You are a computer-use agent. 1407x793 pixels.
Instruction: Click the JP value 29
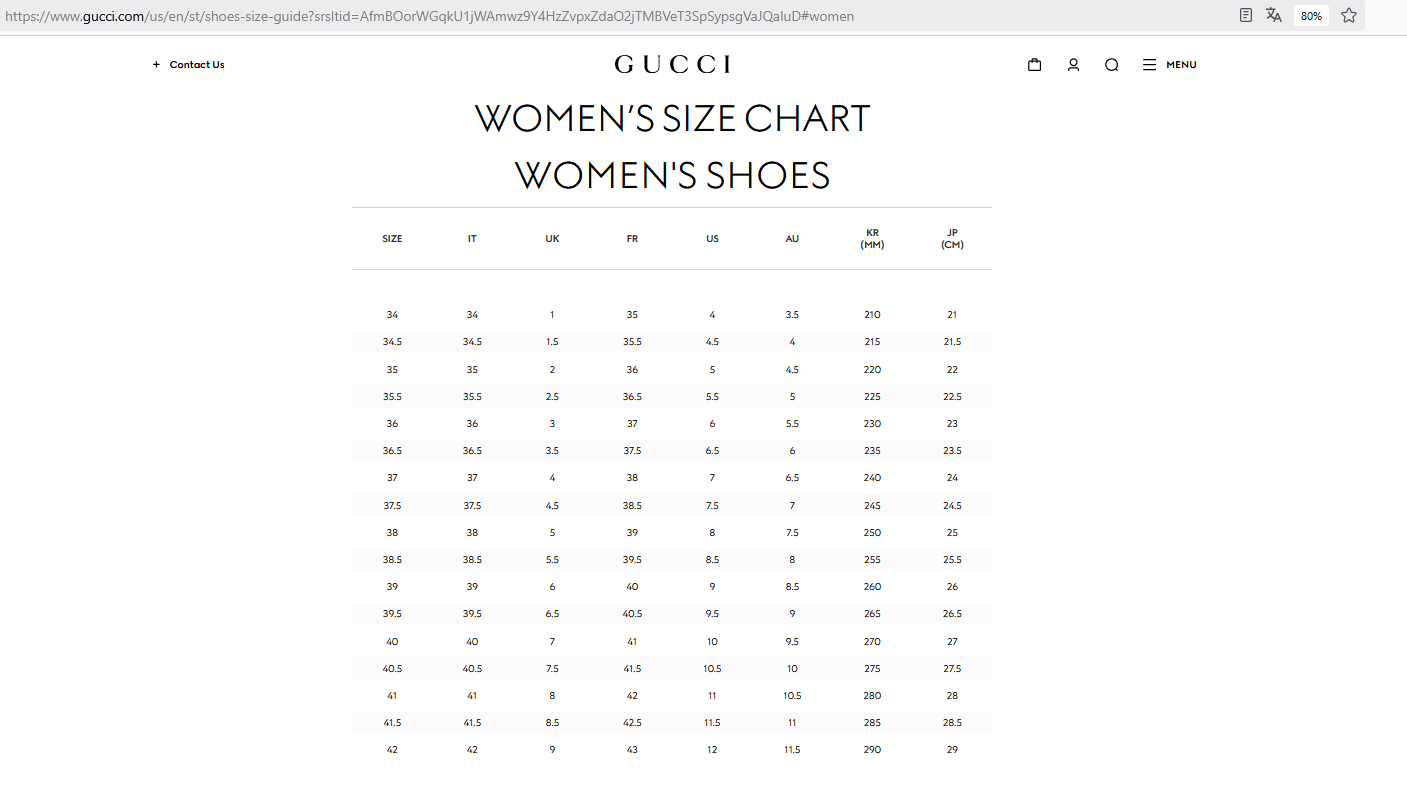coord(952,750)
